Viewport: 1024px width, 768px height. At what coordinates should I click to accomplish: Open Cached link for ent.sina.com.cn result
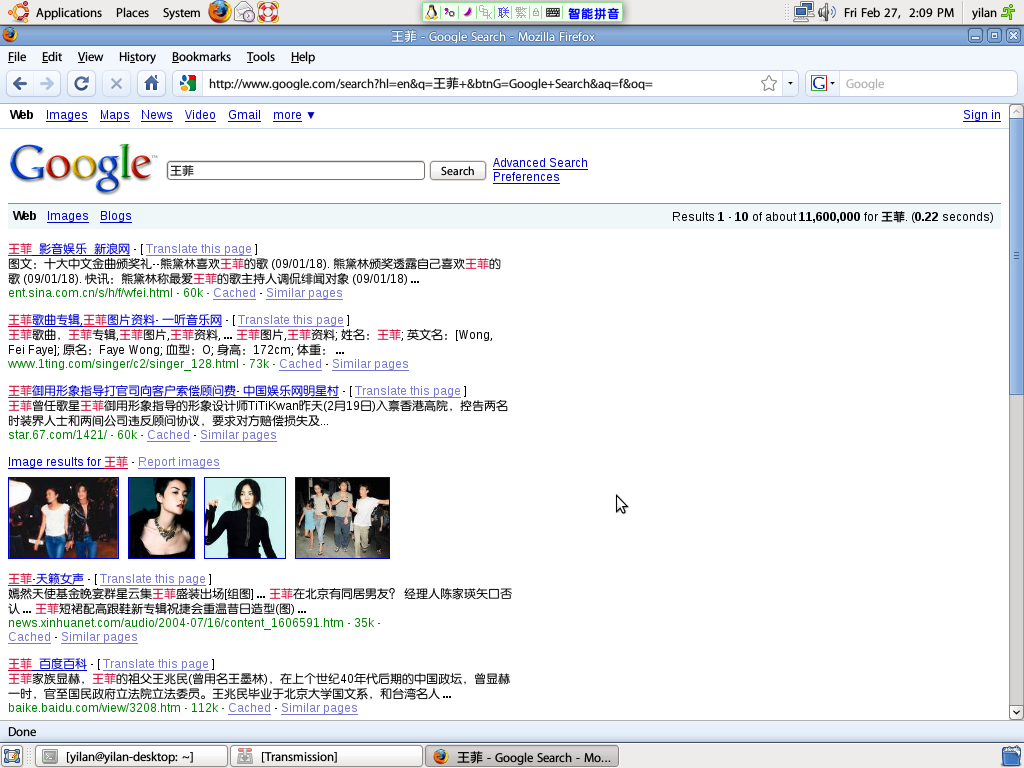coord(234,293)
